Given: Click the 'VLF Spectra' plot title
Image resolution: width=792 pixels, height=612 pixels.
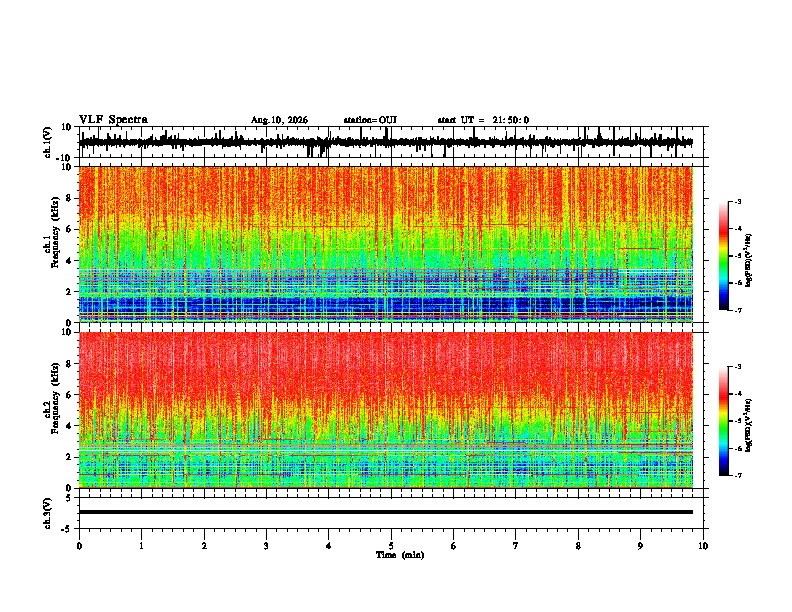Looking at the screenshot, I should [113, 120].
